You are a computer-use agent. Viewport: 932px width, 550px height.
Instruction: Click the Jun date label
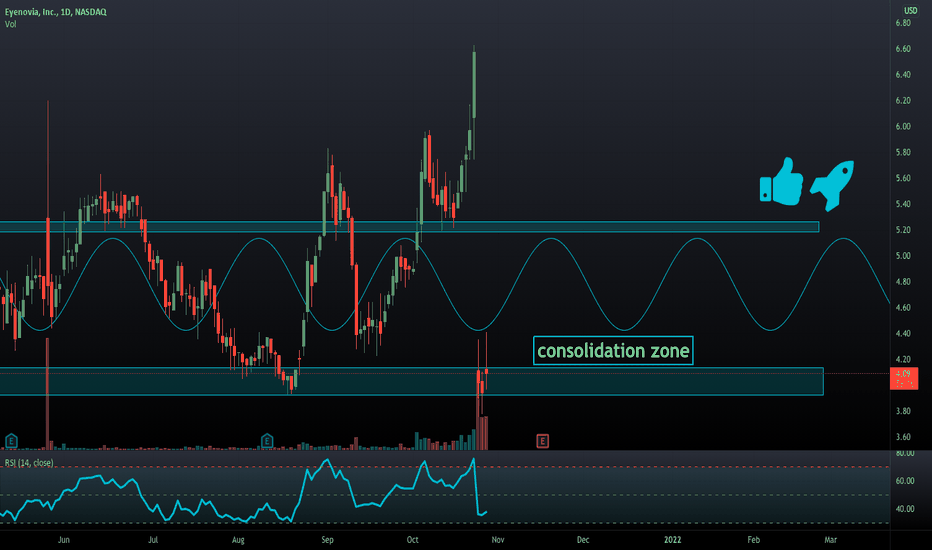point(64,540)
